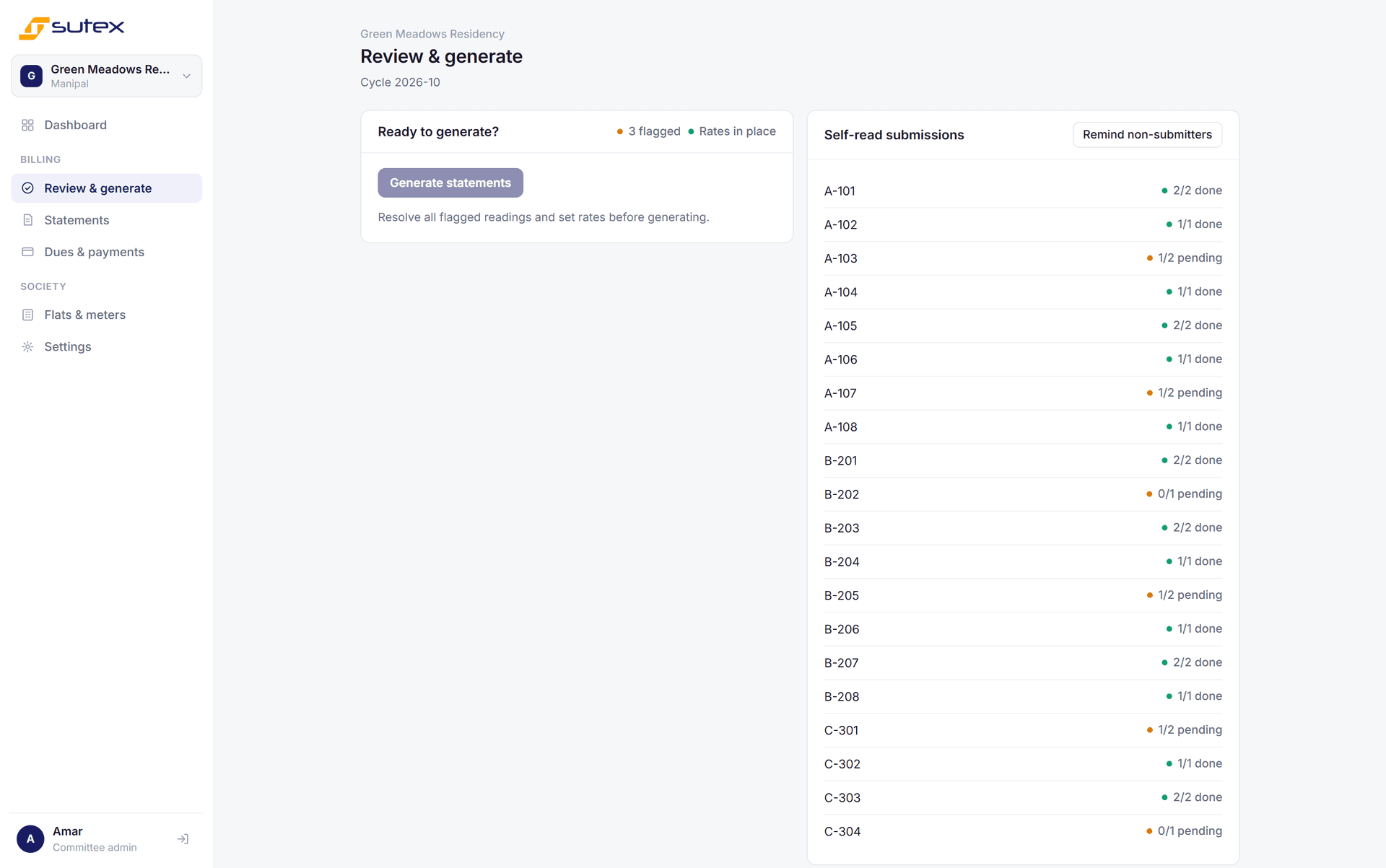Click the Dues & payments card icon

[x=27, y=252]
